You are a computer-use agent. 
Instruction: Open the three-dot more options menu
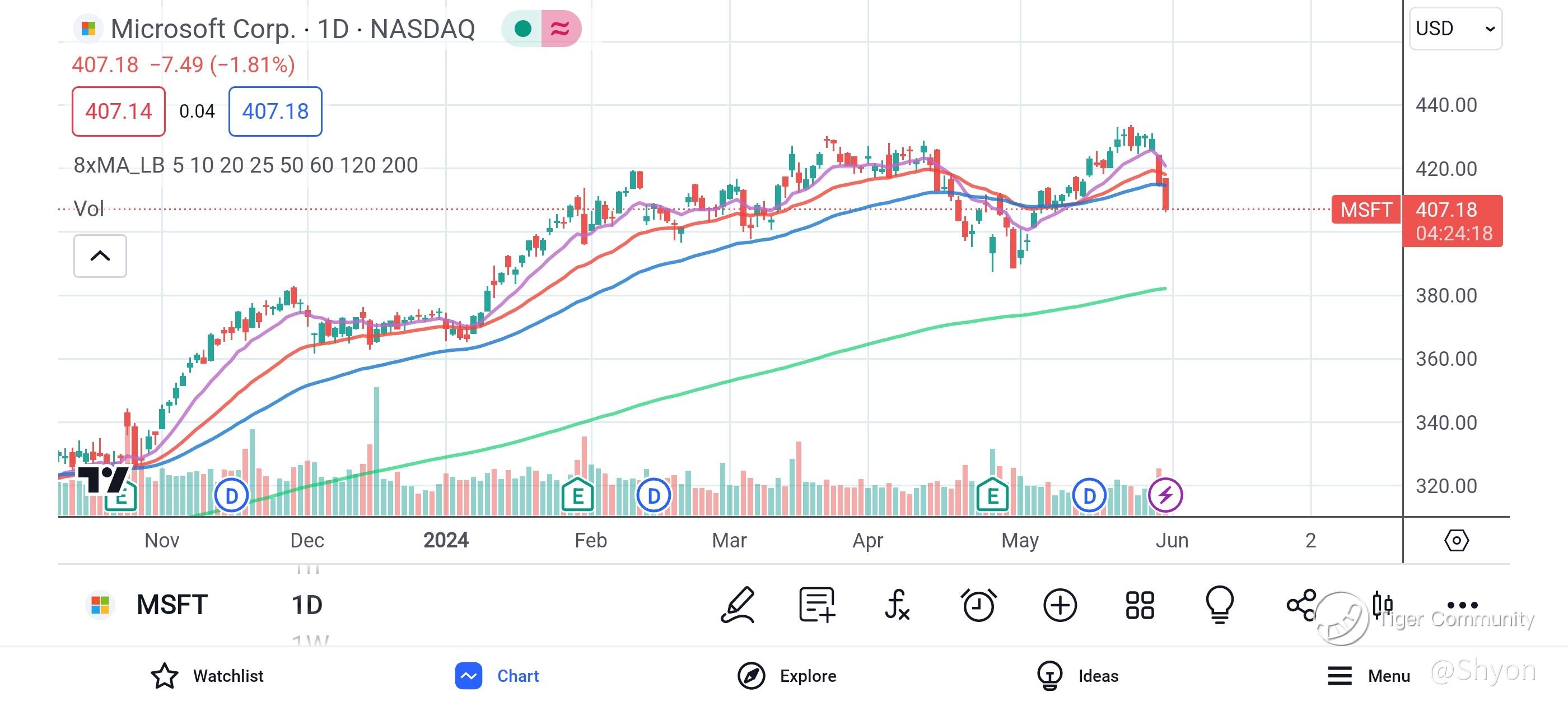(x=1462, y=605)
